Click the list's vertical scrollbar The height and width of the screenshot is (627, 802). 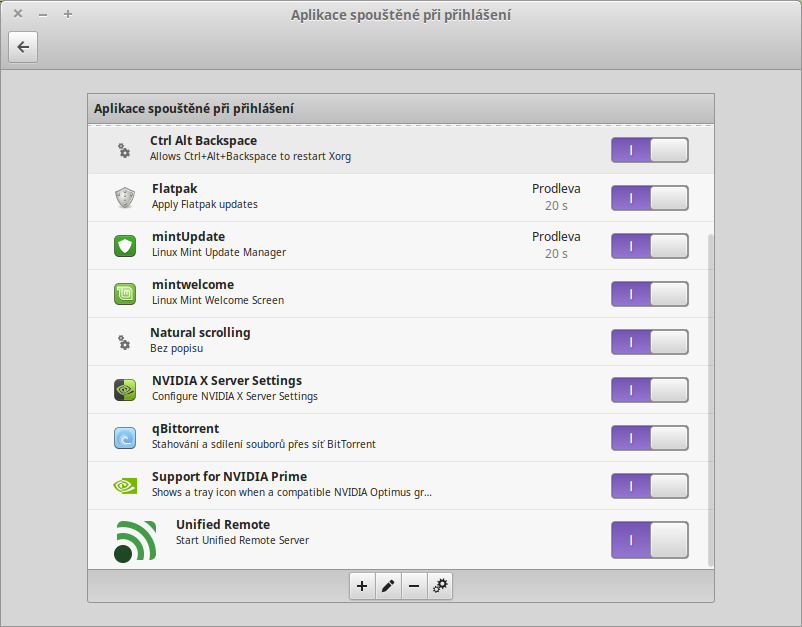click(710, 400)
